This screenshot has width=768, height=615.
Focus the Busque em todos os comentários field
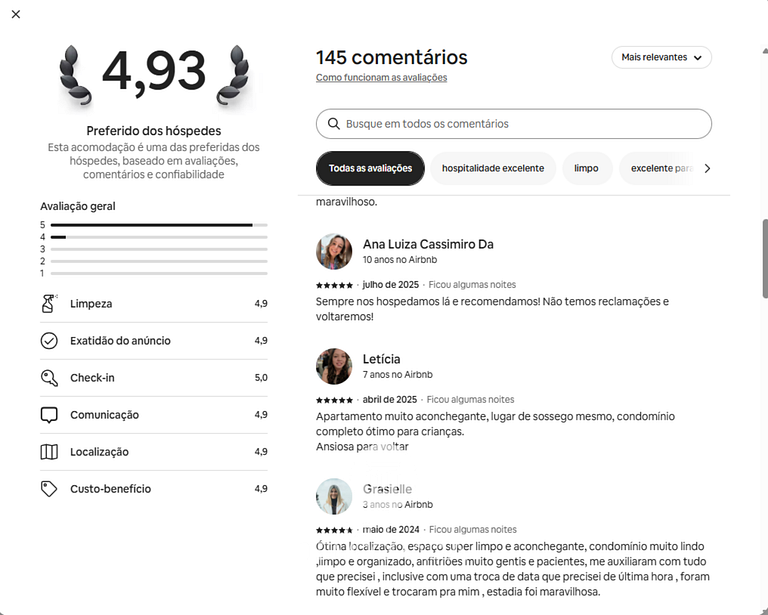(520, 124)
